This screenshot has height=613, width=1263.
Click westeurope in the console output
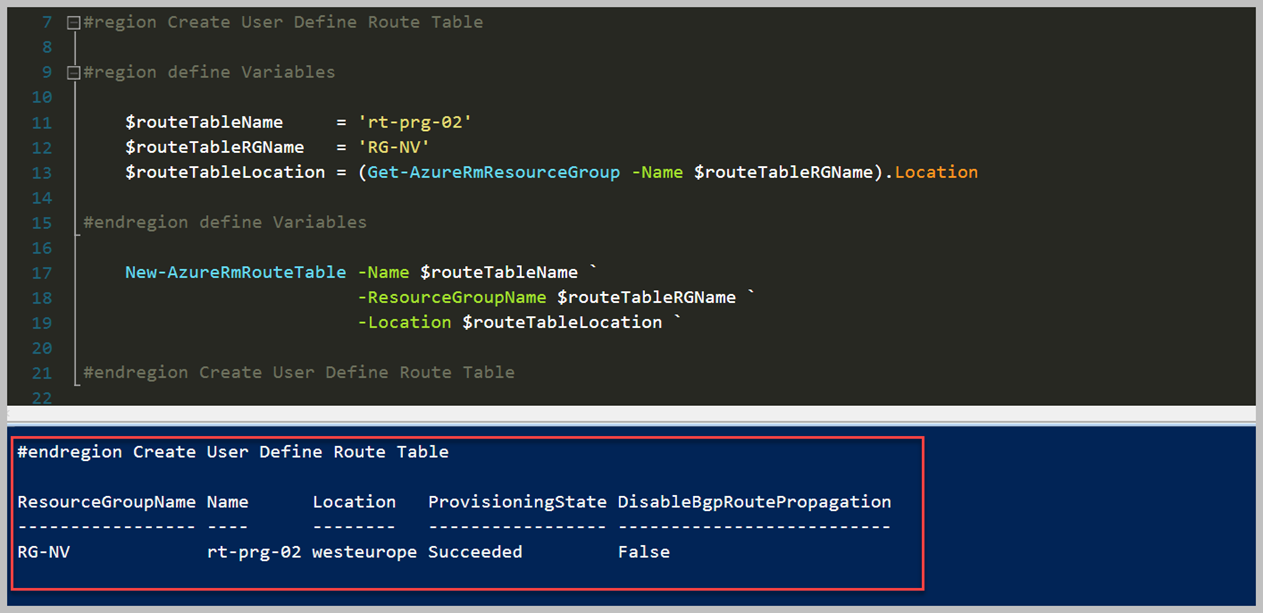[364, 552]
